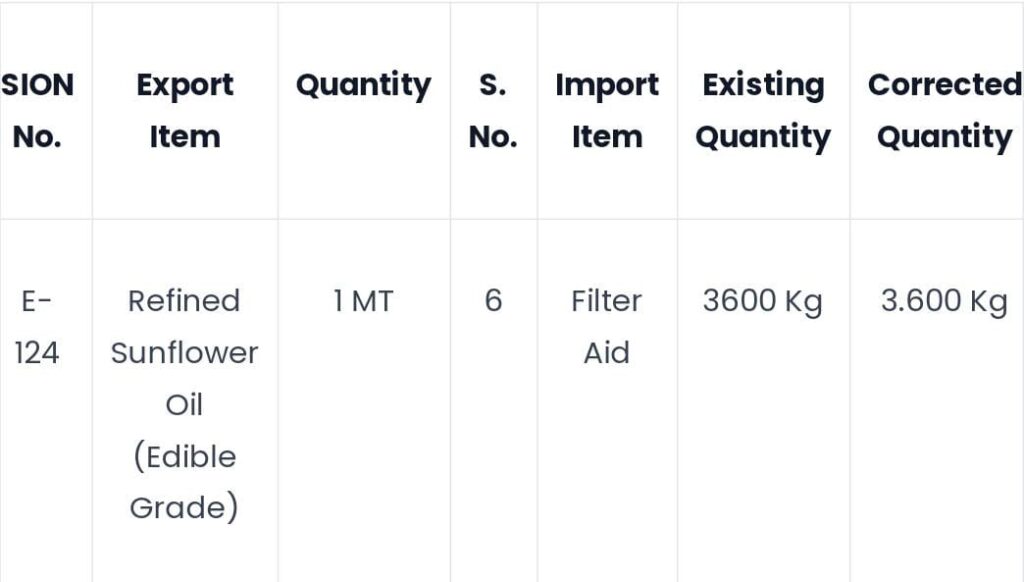The image size is (1024, 582).
Task: Select the Existing Quantity header cell
Action: 763,110
